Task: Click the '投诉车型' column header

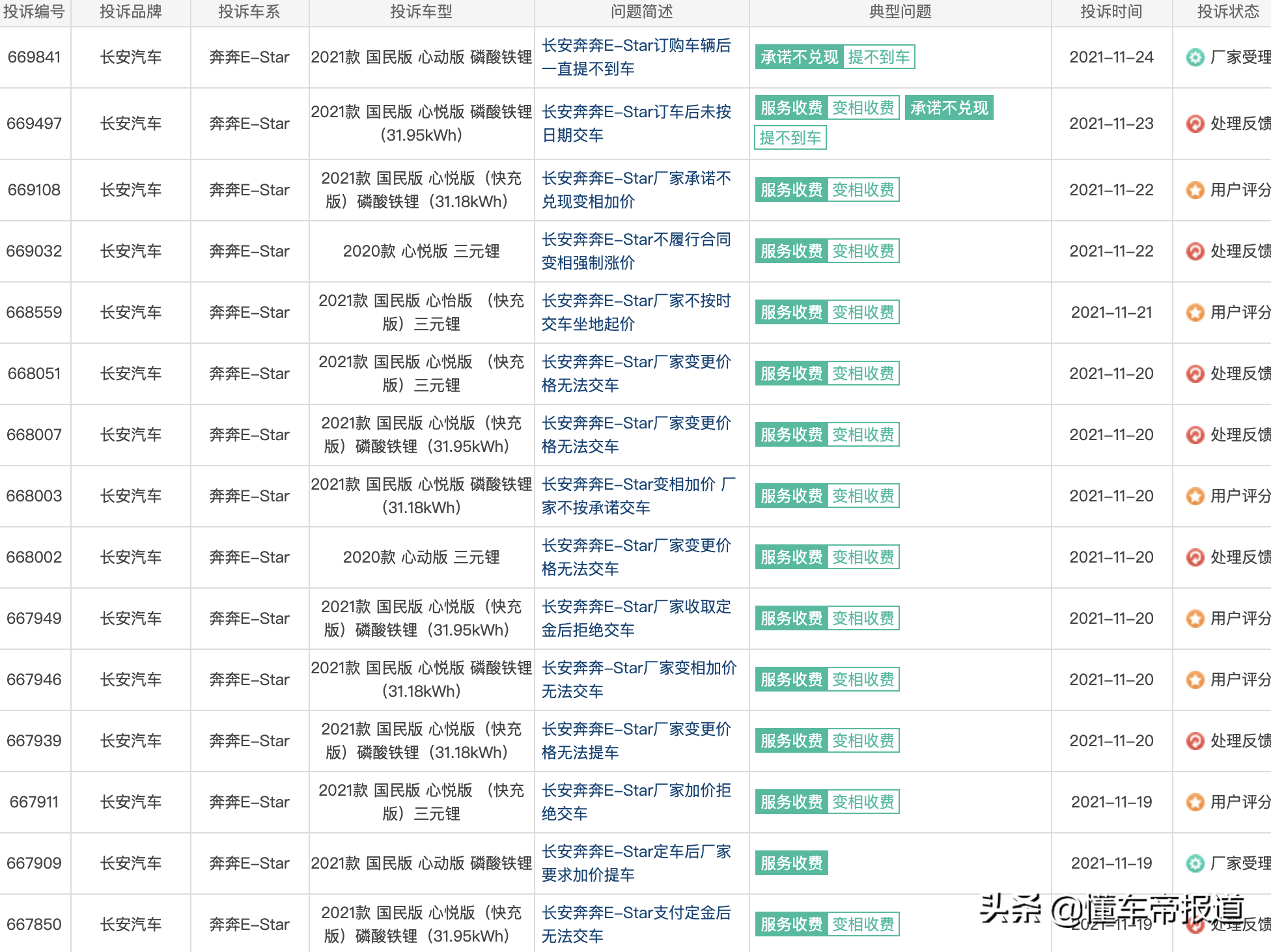Action: 421,12
